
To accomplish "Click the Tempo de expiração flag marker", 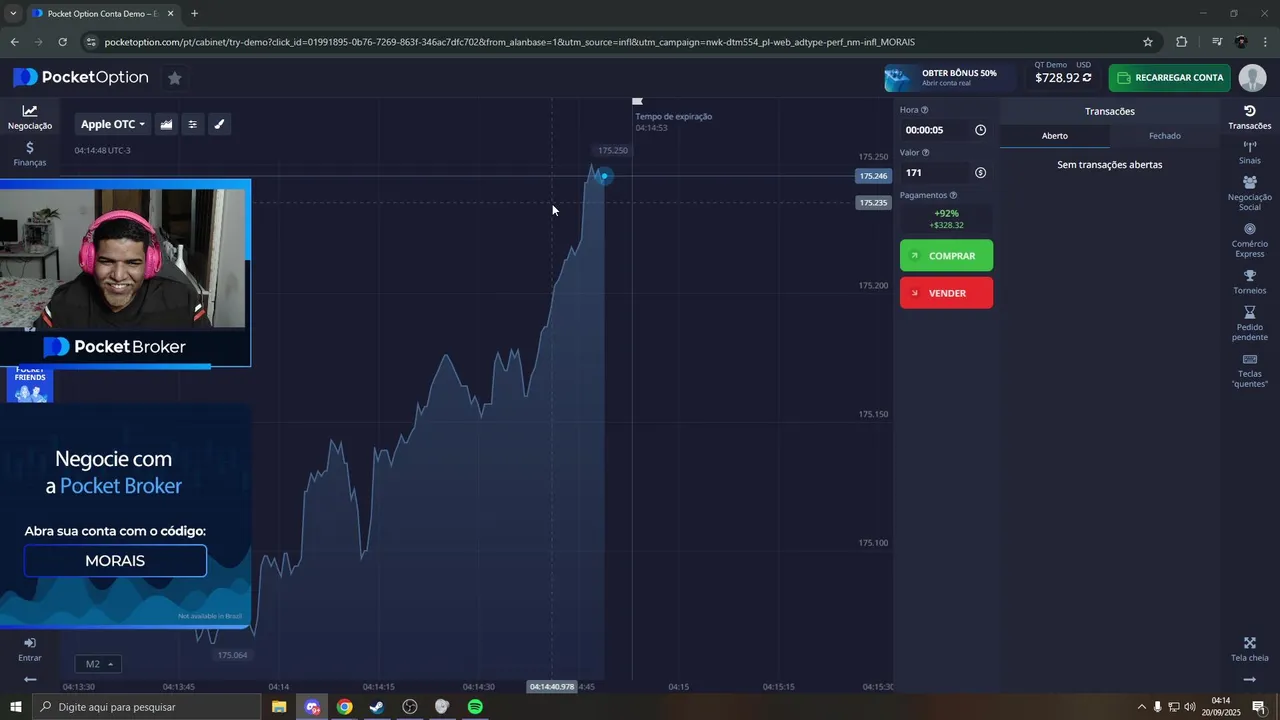I will pos(637,101).
